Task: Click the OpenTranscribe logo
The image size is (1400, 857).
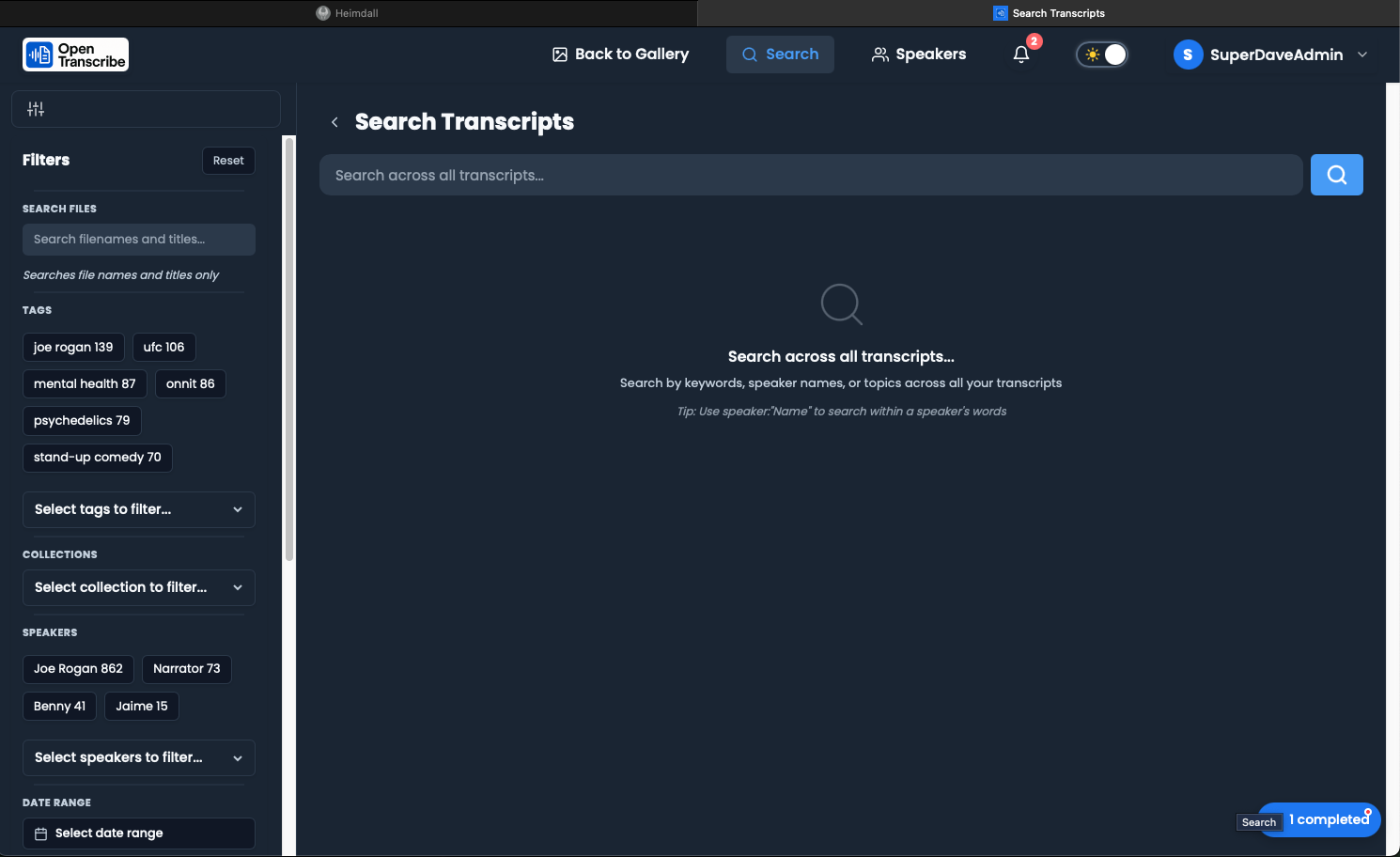Action: [75, 55]
